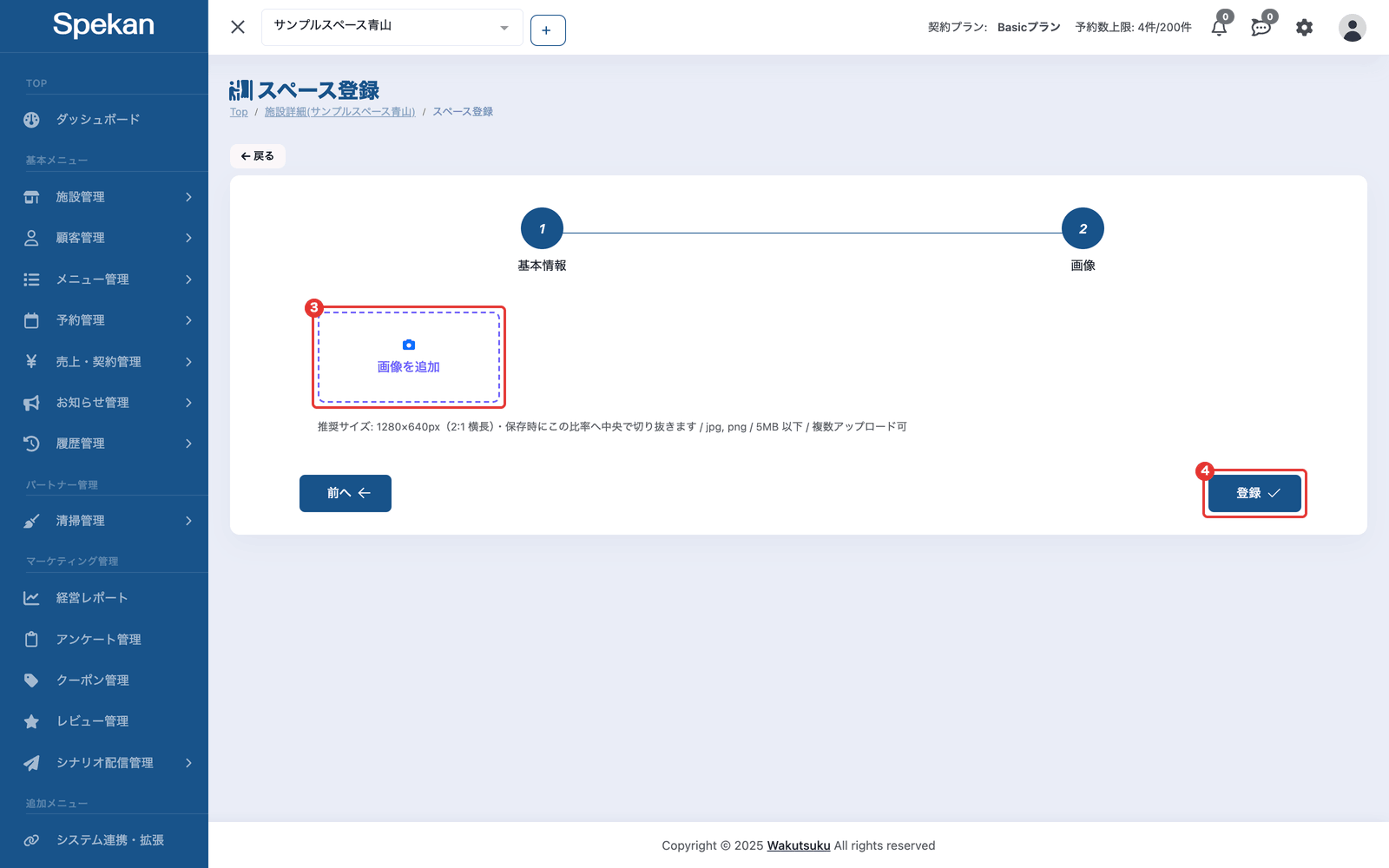The image size is (1389, 868).
Task: Close the sidebar with the X icon
Action: (x=238, y=27)
